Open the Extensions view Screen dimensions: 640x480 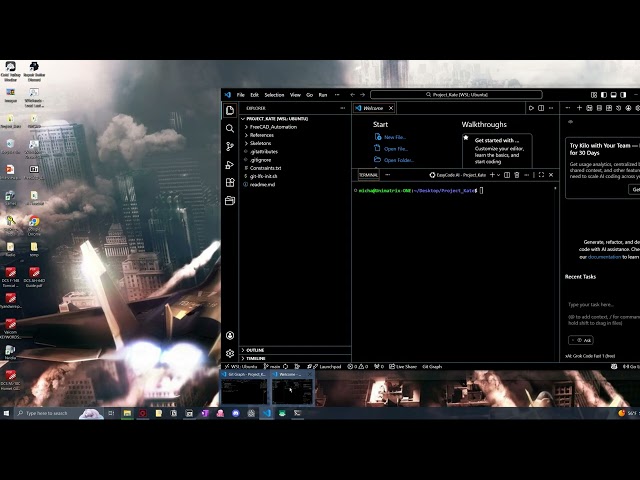point(230,182)
